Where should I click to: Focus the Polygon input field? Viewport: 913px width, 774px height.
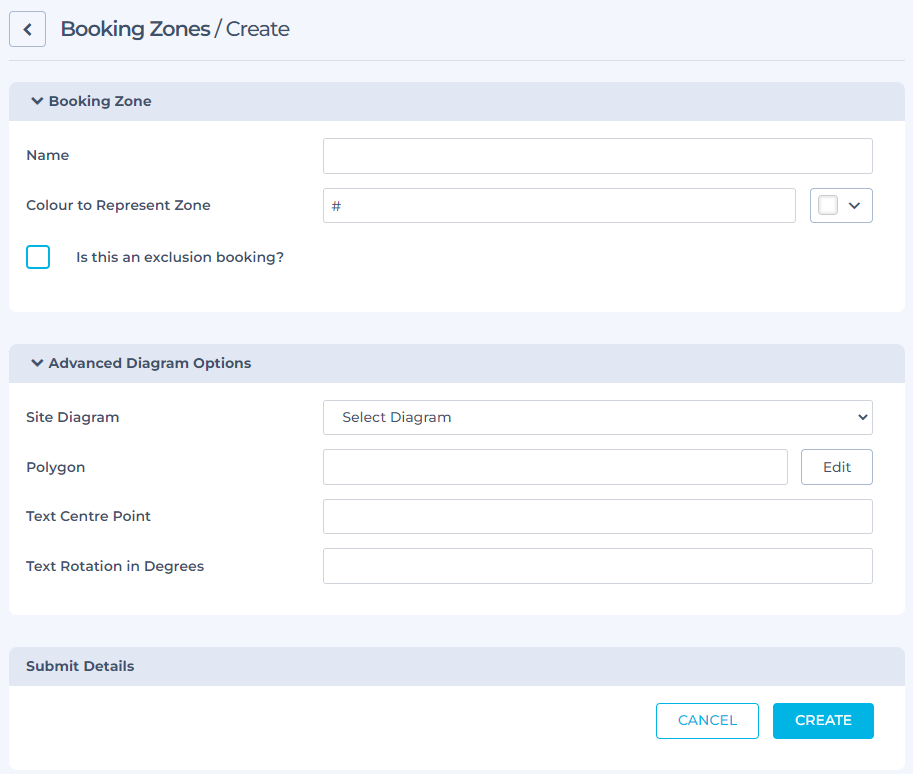coord(555,467)
